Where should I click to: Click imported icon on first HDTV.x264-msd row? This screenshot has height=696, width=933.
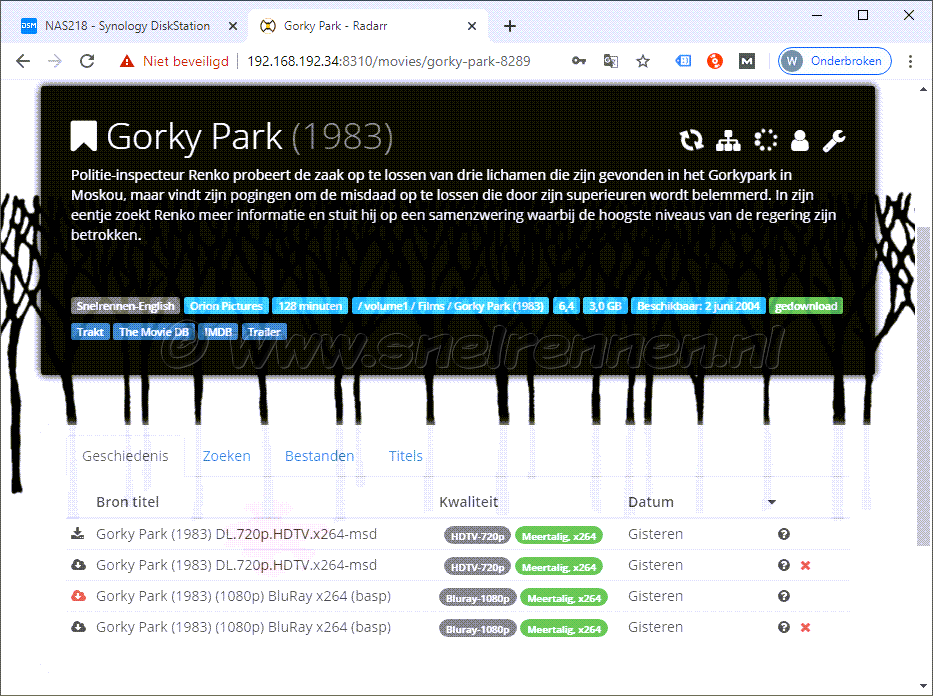tap(78, 534)
